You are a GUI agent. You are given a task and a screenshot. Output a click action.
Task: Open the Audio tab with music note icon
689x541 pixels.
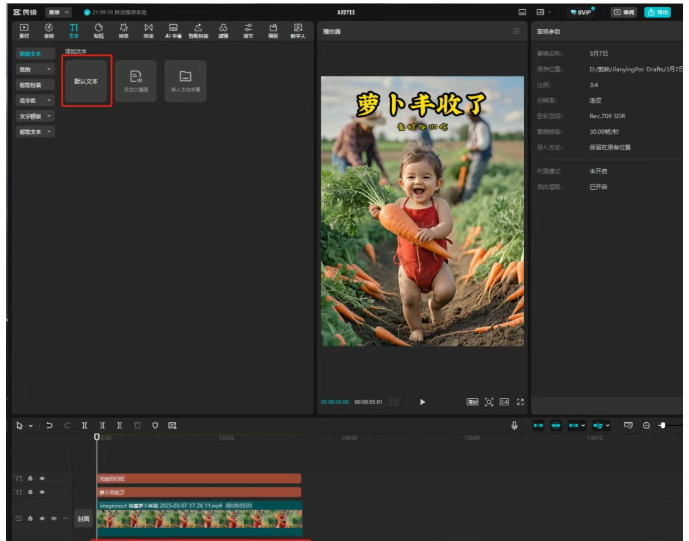[49, 31]
